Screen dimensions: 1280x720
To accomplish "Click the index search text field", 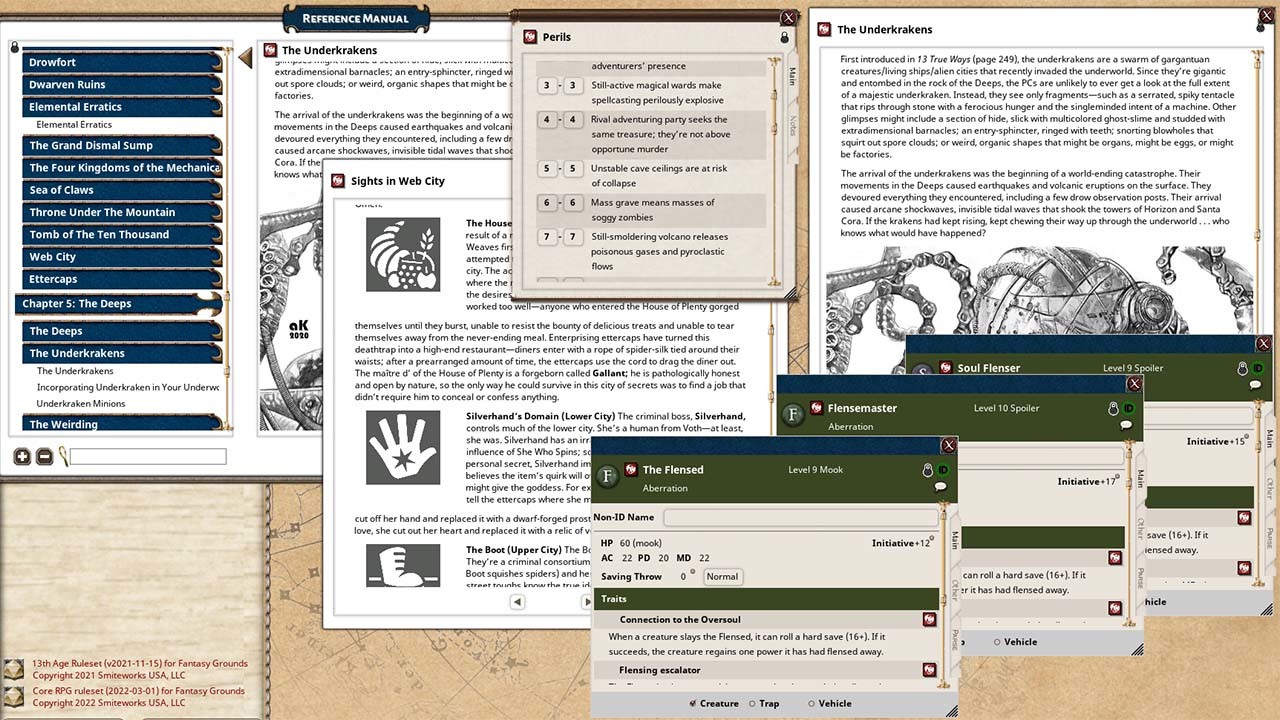I will point(148,457).
